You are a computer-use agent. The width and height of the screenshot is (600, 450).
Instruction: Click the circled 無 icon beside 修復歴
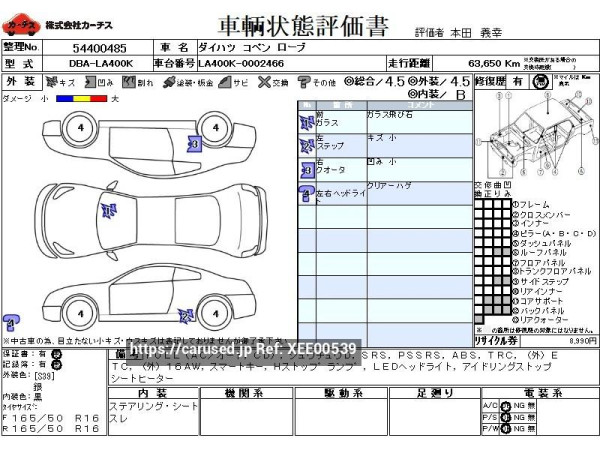click(x=540, y=82)
